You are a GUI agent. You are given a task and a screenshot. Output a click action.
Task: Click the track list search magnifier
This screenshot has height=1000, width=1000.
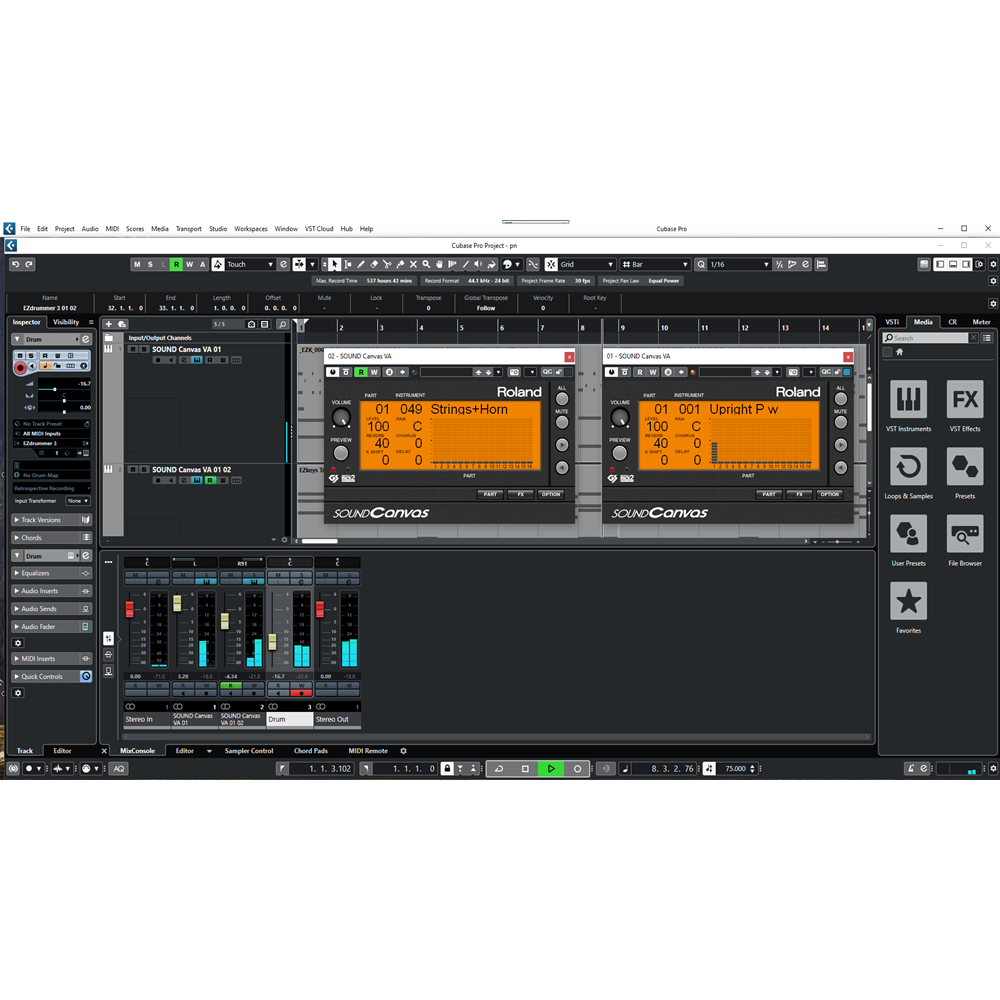tap(283, 324)
